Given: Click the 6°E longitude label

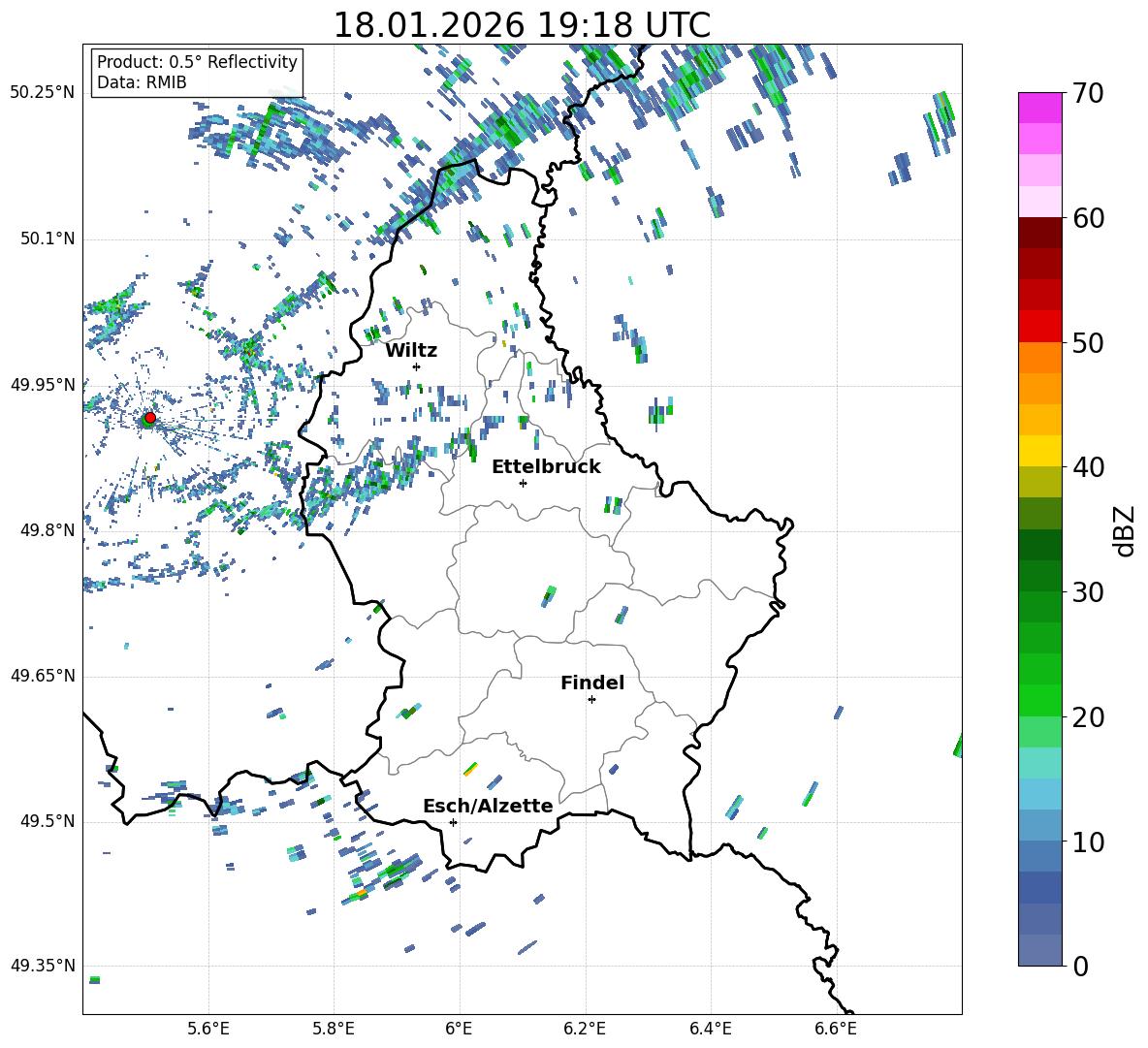Looking at the screenshot, I should [459, 1029].
